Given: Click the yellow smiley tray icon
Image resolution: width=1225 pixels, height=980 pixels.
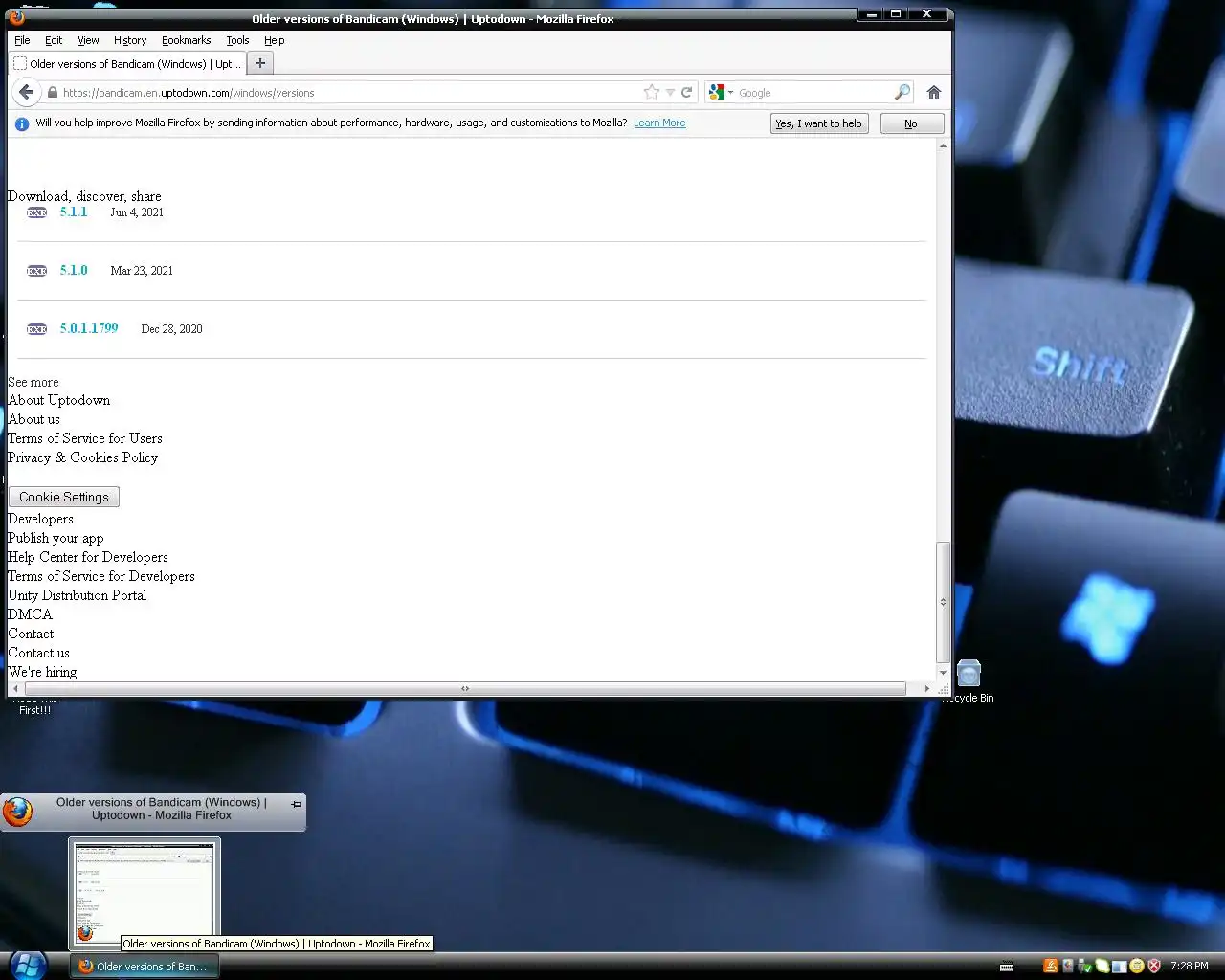Looking at the screenshot, I should pos(1137,966).
